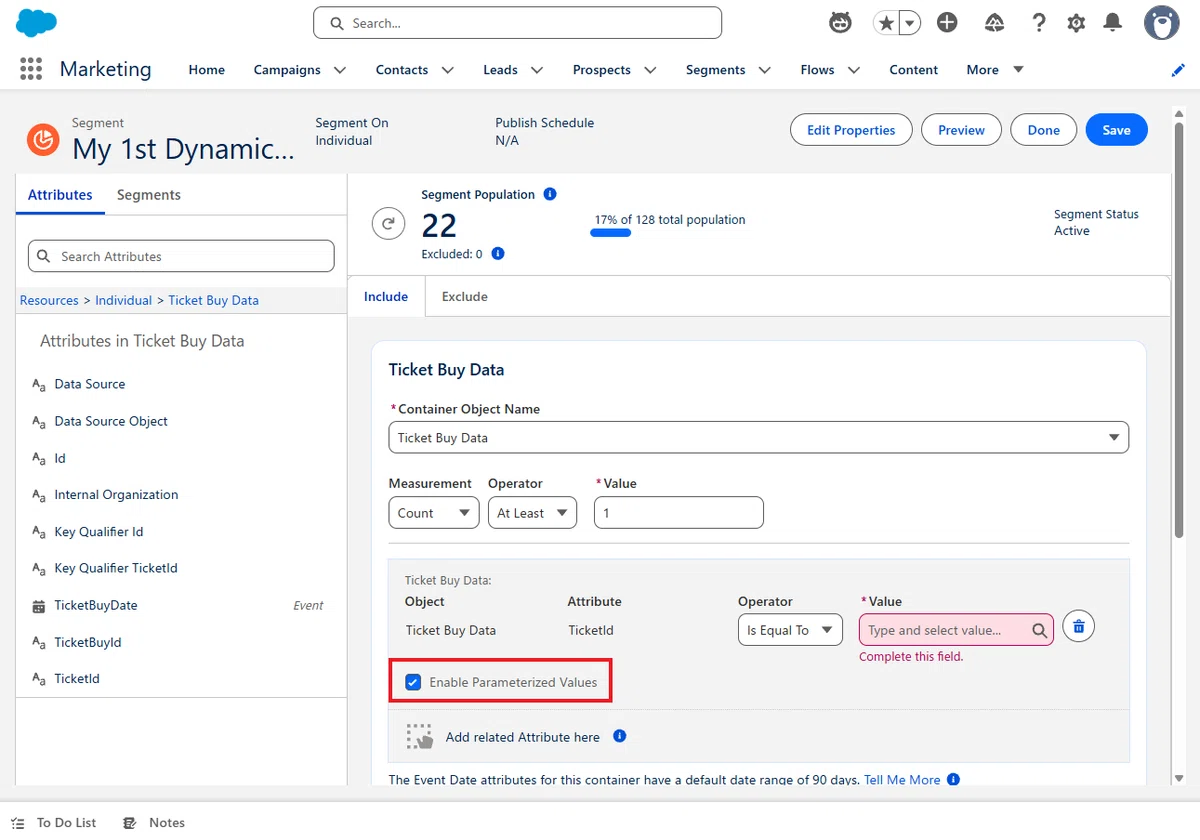Open the At Least operator dropdown
Viewport: 1200px width, 840px height.
point(532,513)
